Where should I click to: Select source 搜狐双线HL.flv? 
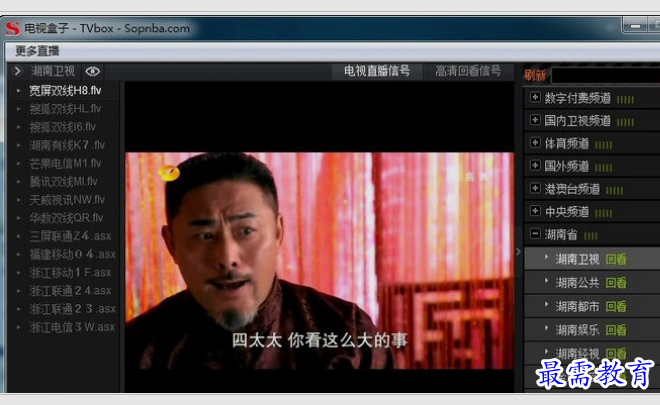(x=65, y=109)
